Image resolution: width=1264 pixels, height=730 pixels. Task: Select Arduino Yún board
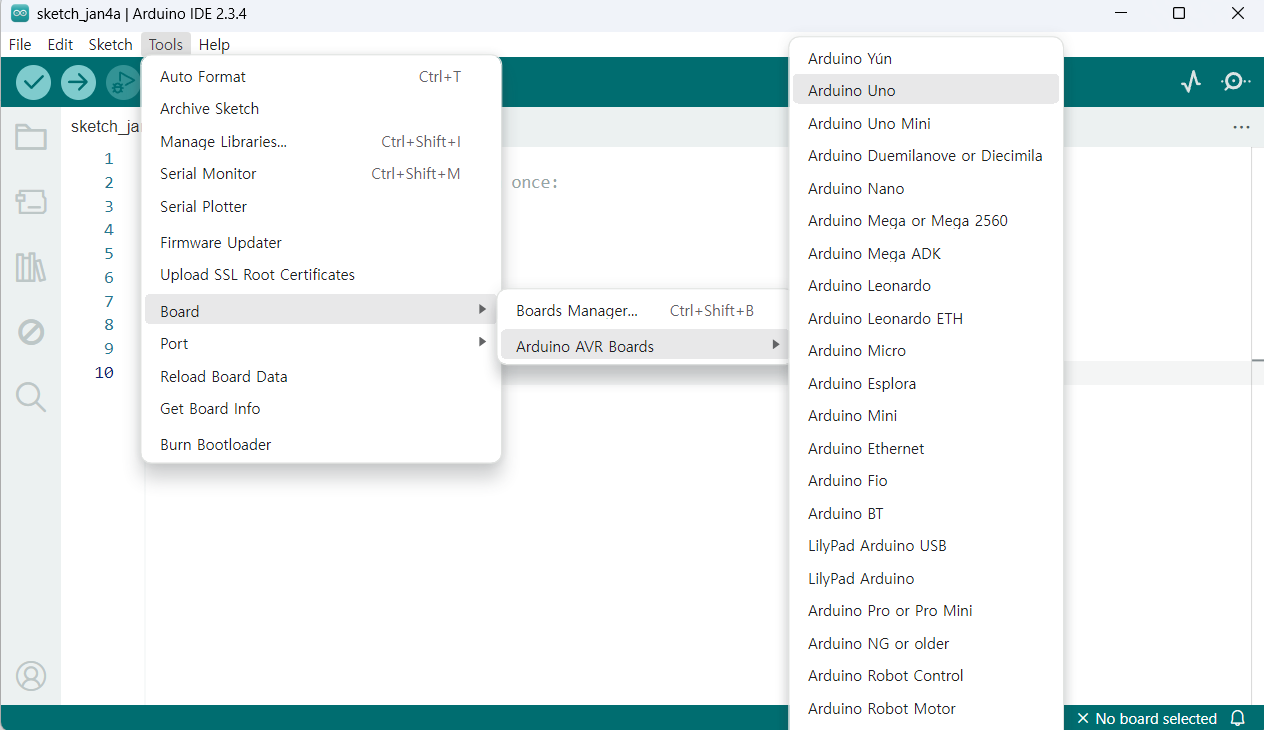926,58
